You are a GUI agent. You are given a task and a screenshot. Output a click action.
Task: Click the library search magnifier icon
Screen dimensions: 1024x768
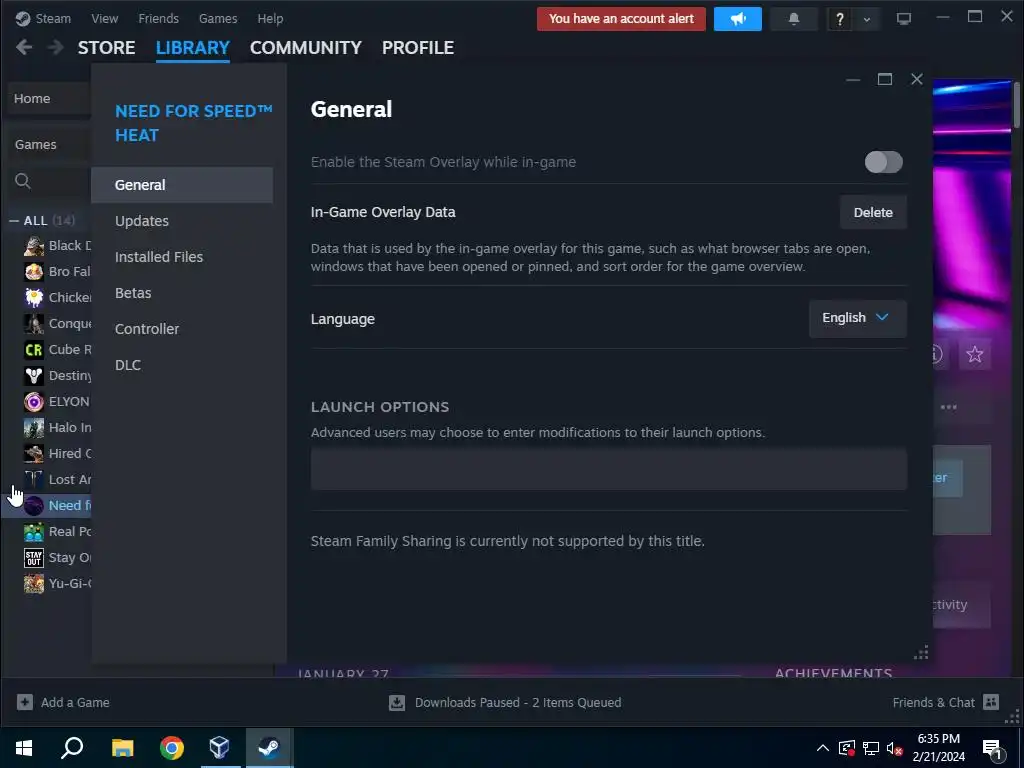coord(23,181)
